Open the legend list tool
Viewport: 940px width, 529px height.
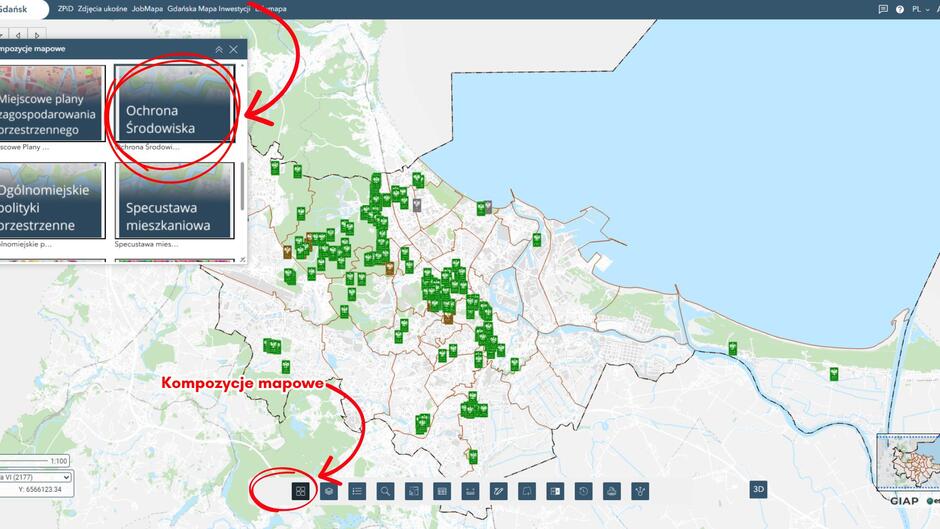point(357,491)
